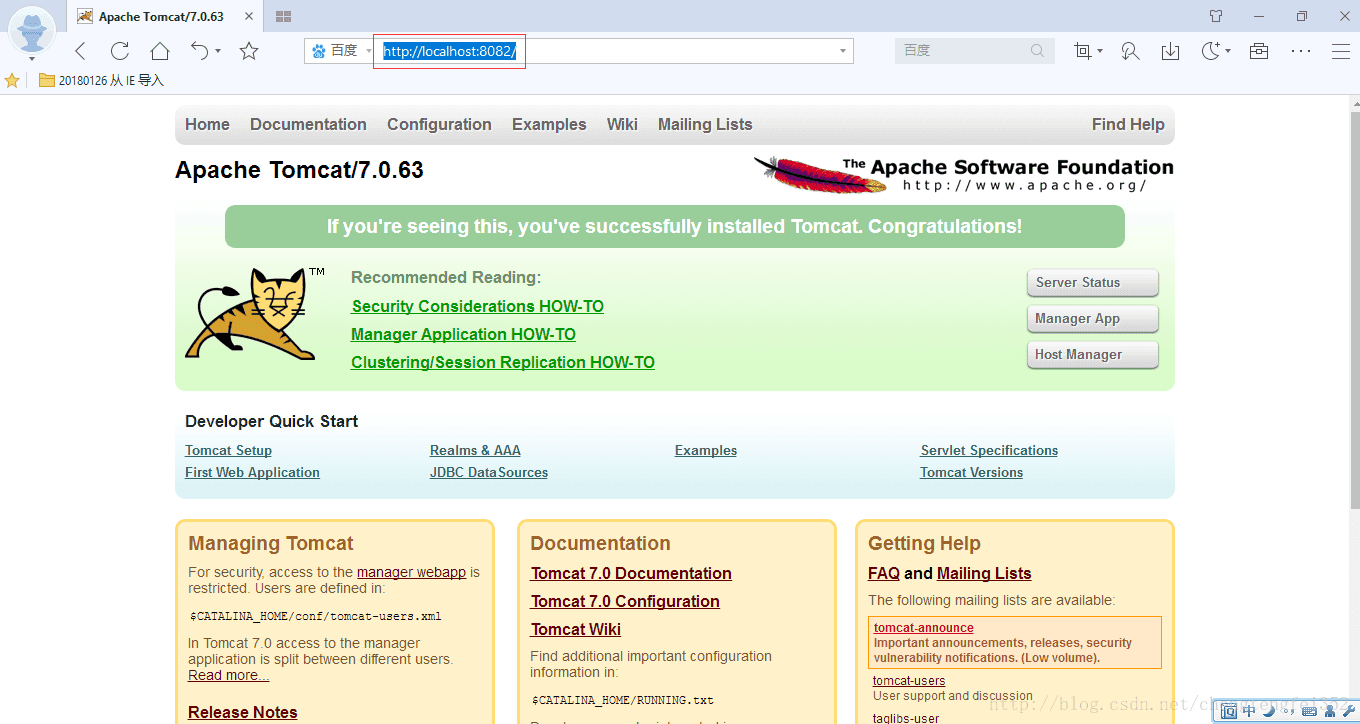The width and height of the screenshot is (1360, 724).
Task: Expand the address bar history dropdown arrow
Action: point(843,51)
